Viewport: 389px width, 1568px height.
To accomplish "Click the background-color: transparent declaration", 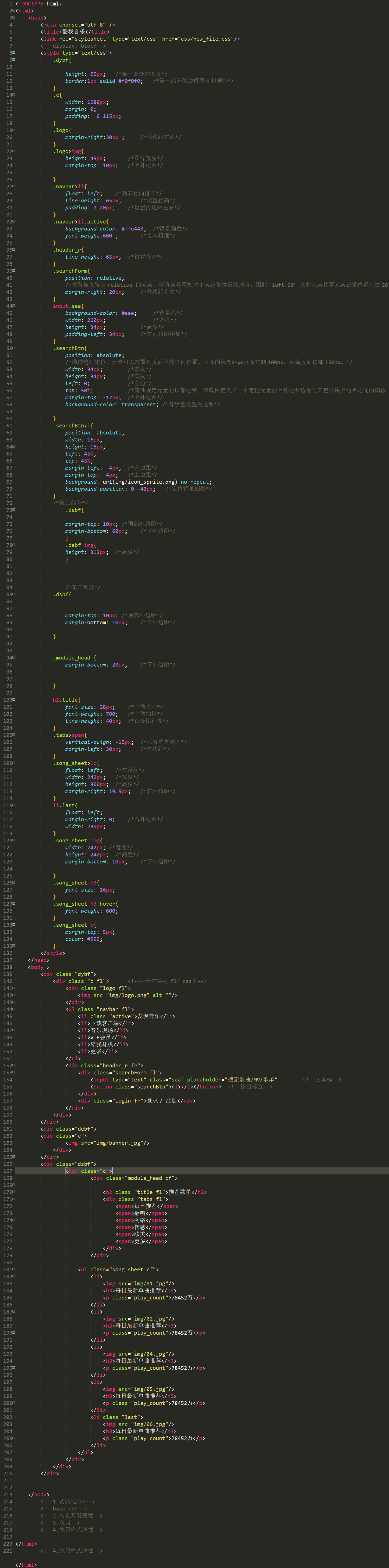I will [x=112, y=405].
